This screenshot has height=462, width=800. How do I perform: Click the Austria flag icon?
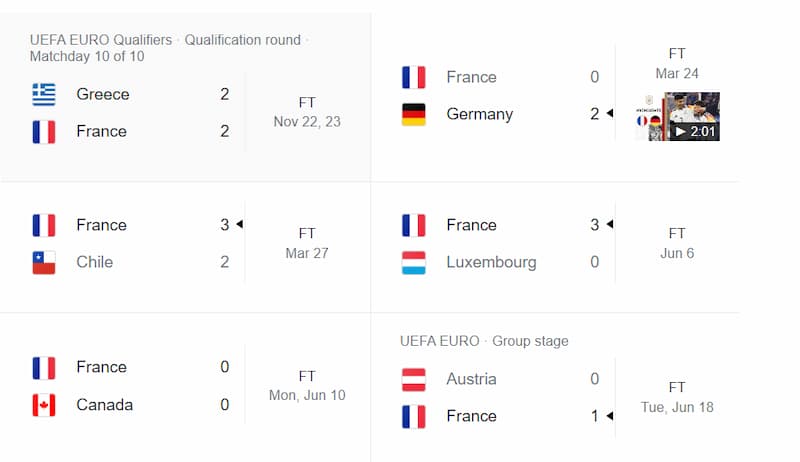pyautogui.click(x=414, y=379)
